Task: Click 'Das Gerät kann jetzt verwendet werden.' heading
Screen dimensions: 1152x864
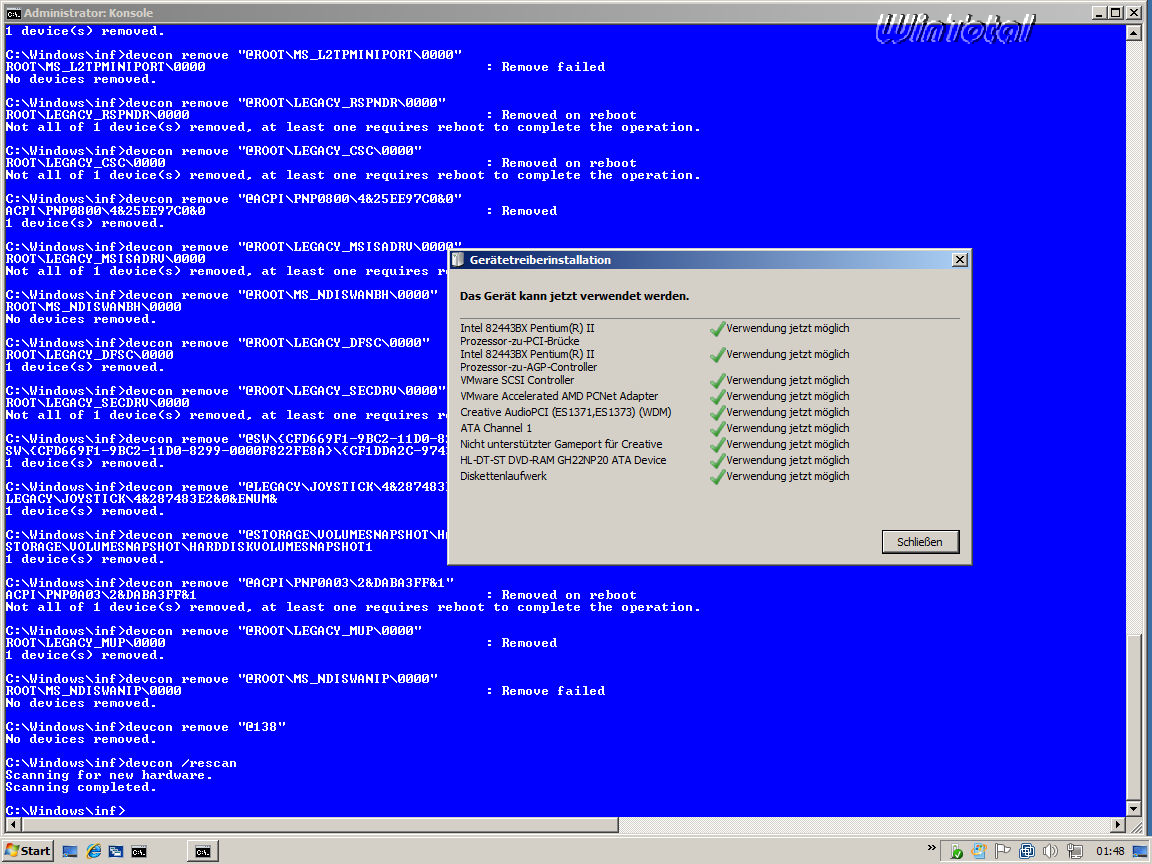Action: 575,296
